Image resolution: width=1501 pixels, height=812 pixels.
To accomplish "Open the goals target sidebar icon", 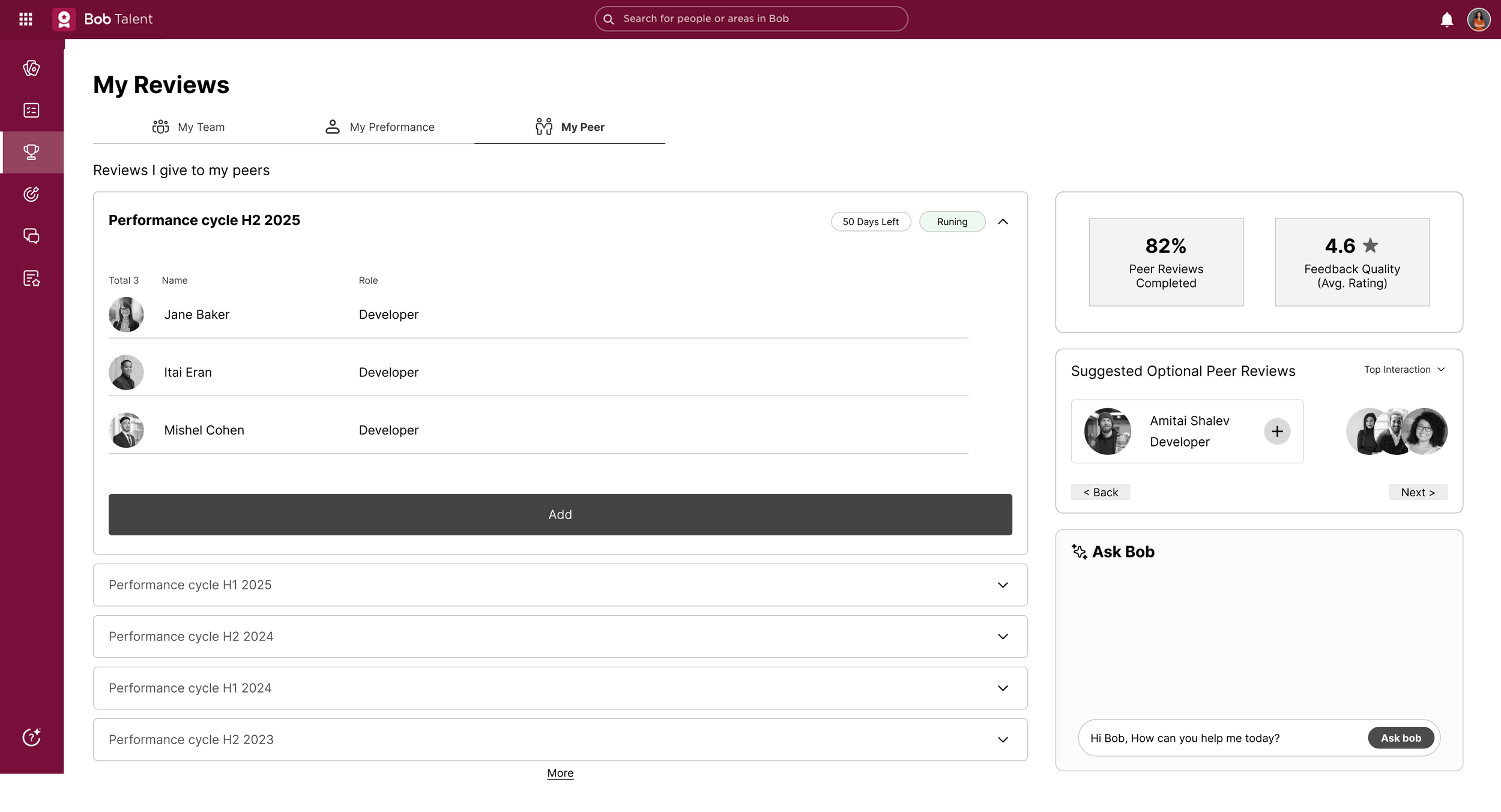I will [31, 194].
